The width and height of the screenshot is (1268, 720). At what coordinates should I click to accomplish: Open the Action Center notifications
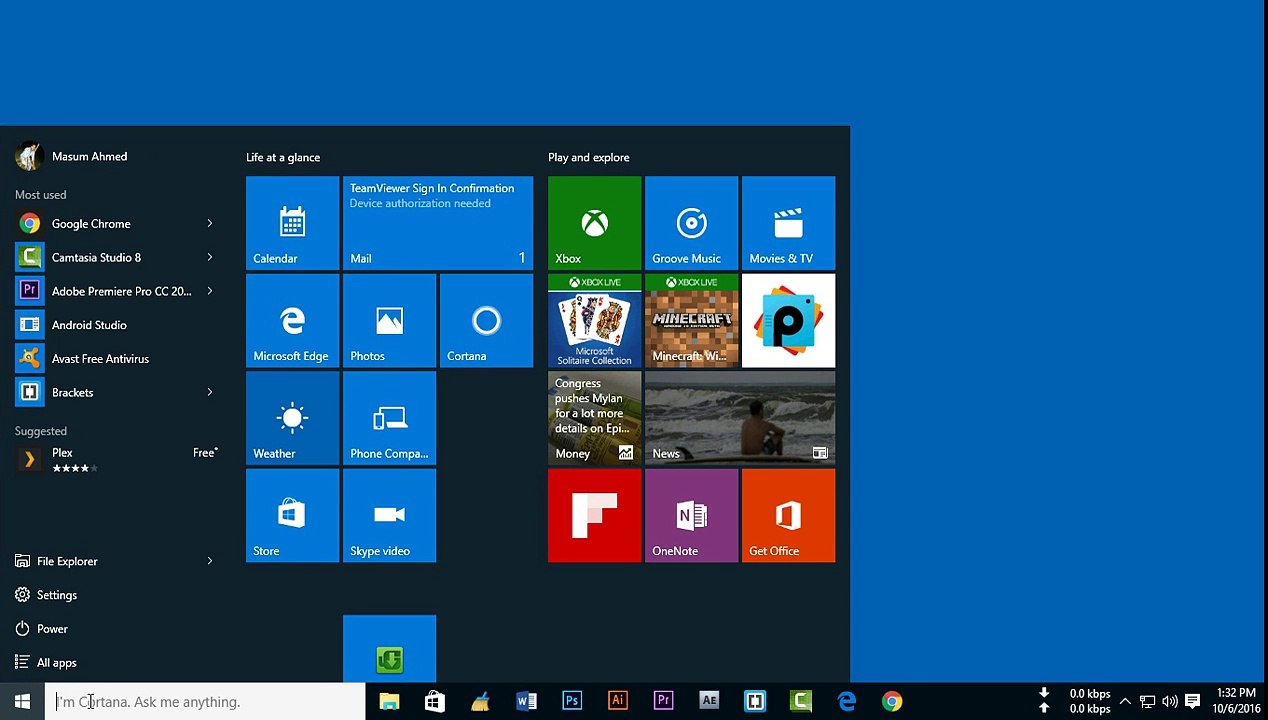[1192, 702]
